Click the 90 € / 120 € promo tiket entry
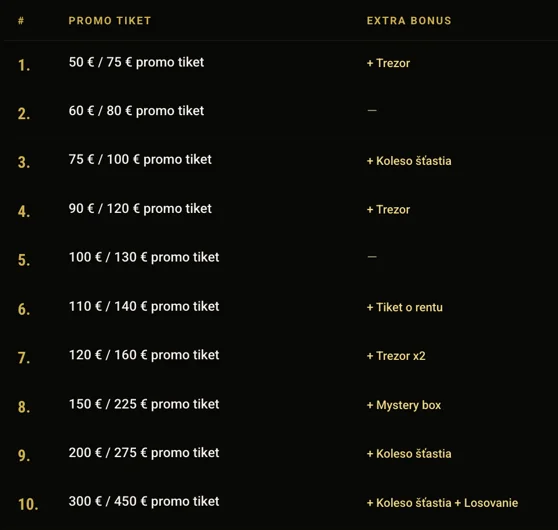 140,209
